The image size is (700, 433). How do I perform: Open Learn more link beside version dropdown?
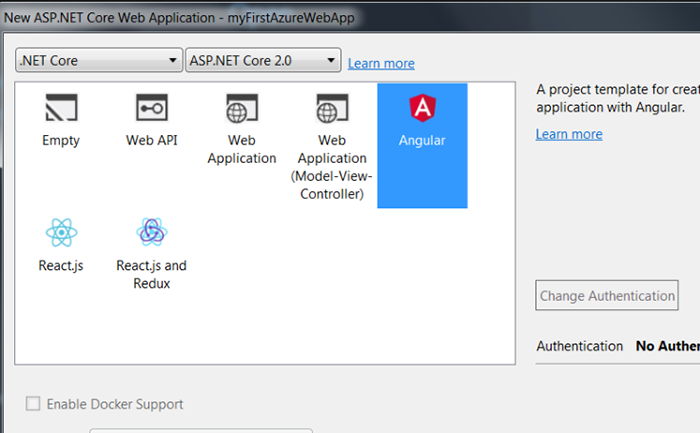(381, 63)
